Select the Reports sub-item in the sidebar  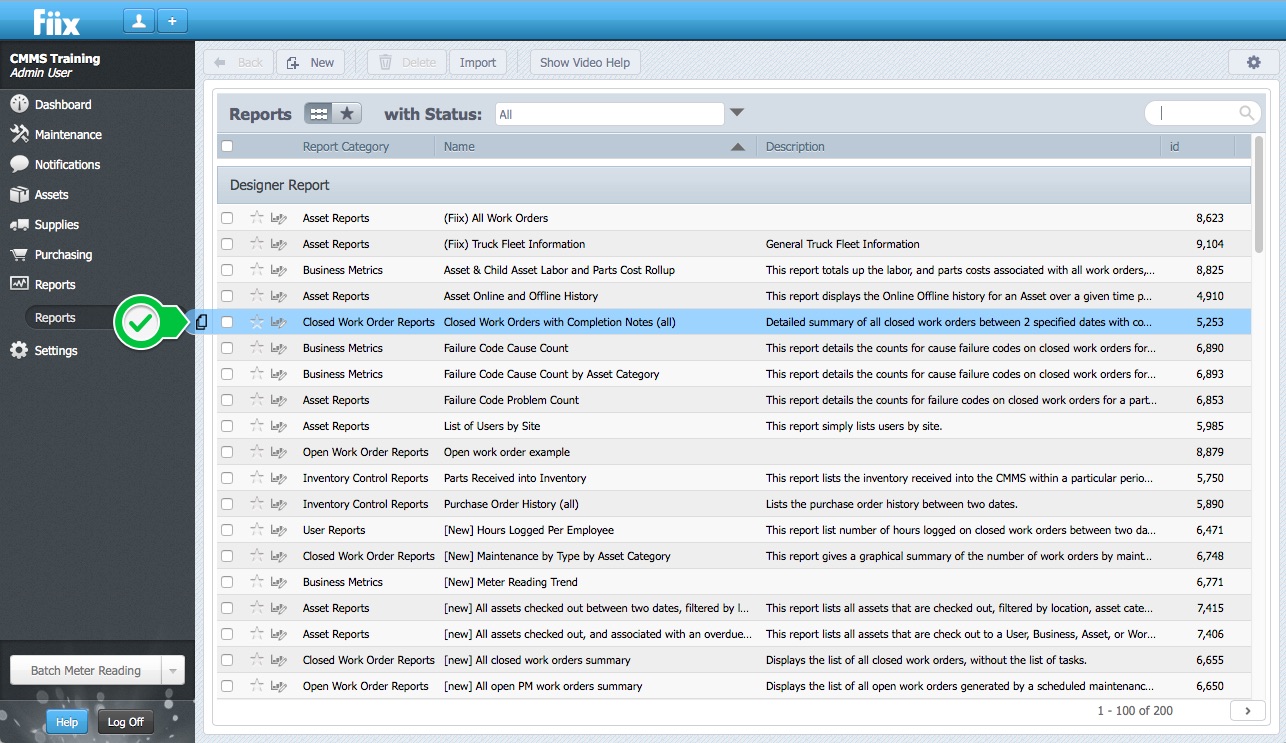tap(55, 318)
